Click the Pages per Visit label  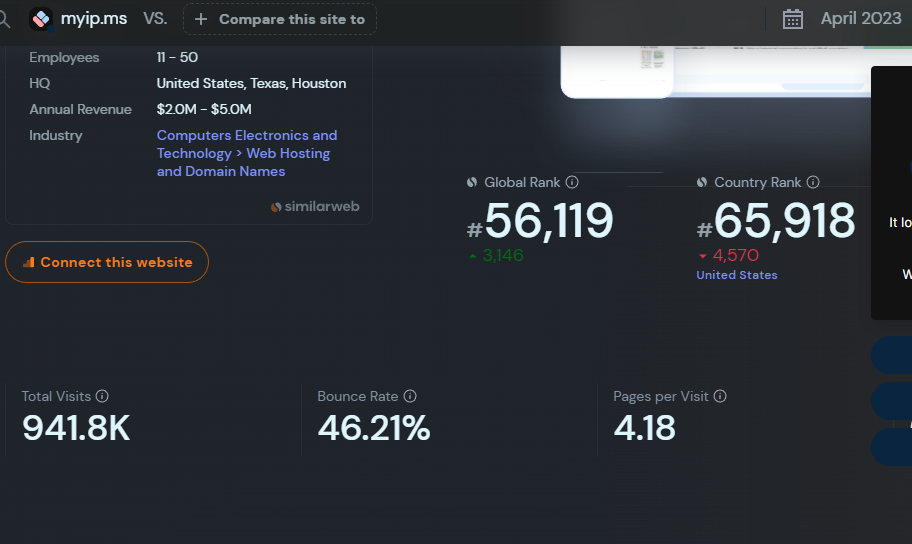pyautogui.click(x=661, y=396)
